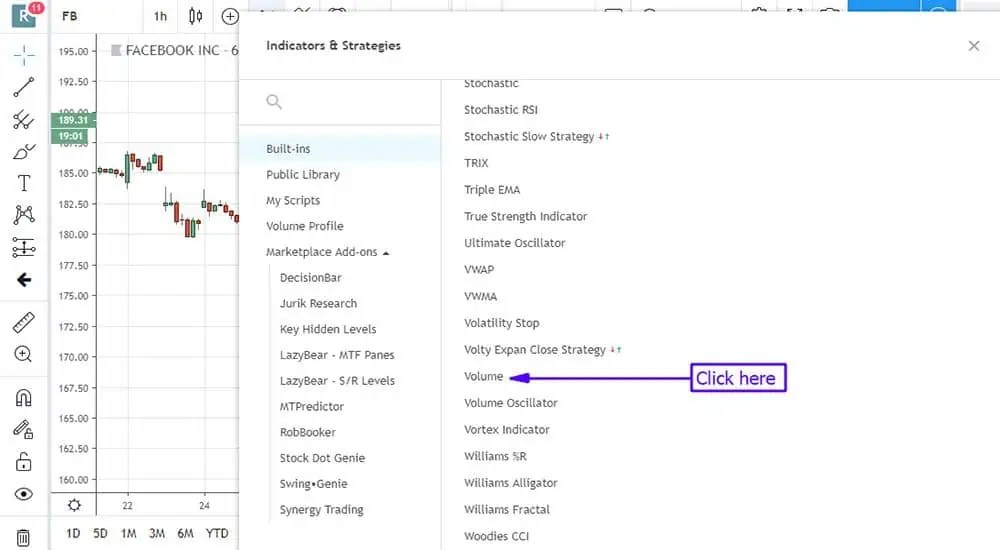Add the Volume Oscillator indicator

tap(511, 403)
